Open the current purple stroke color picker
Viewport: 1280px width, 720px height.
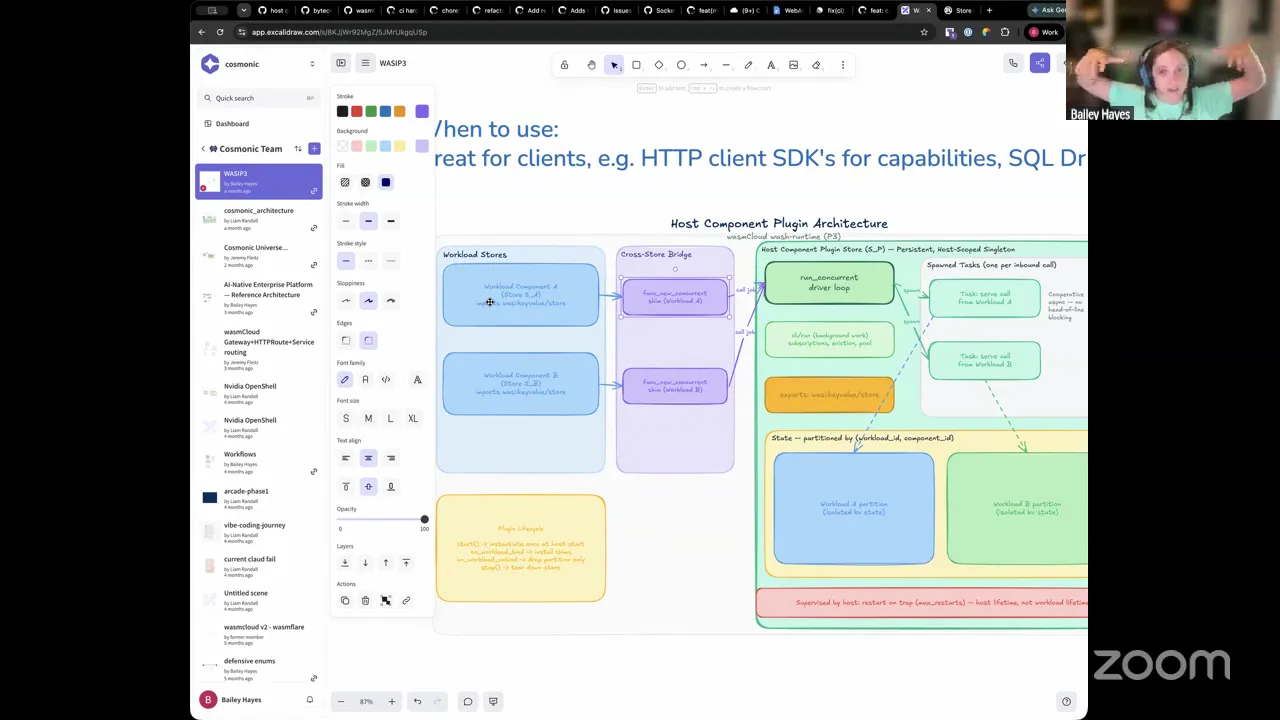422,111
